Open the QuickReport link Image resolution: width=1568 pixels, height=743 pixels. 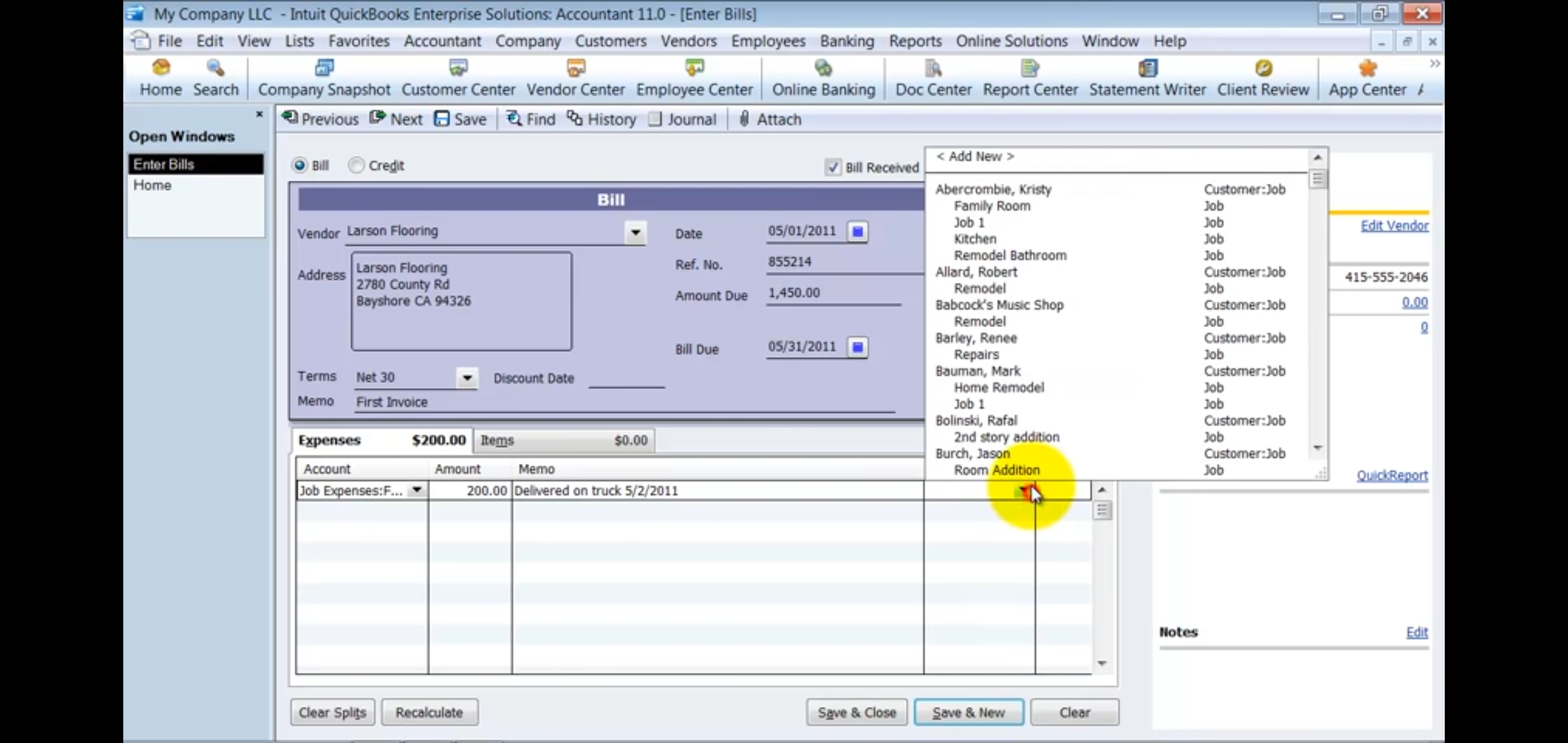click(1392, 475)
